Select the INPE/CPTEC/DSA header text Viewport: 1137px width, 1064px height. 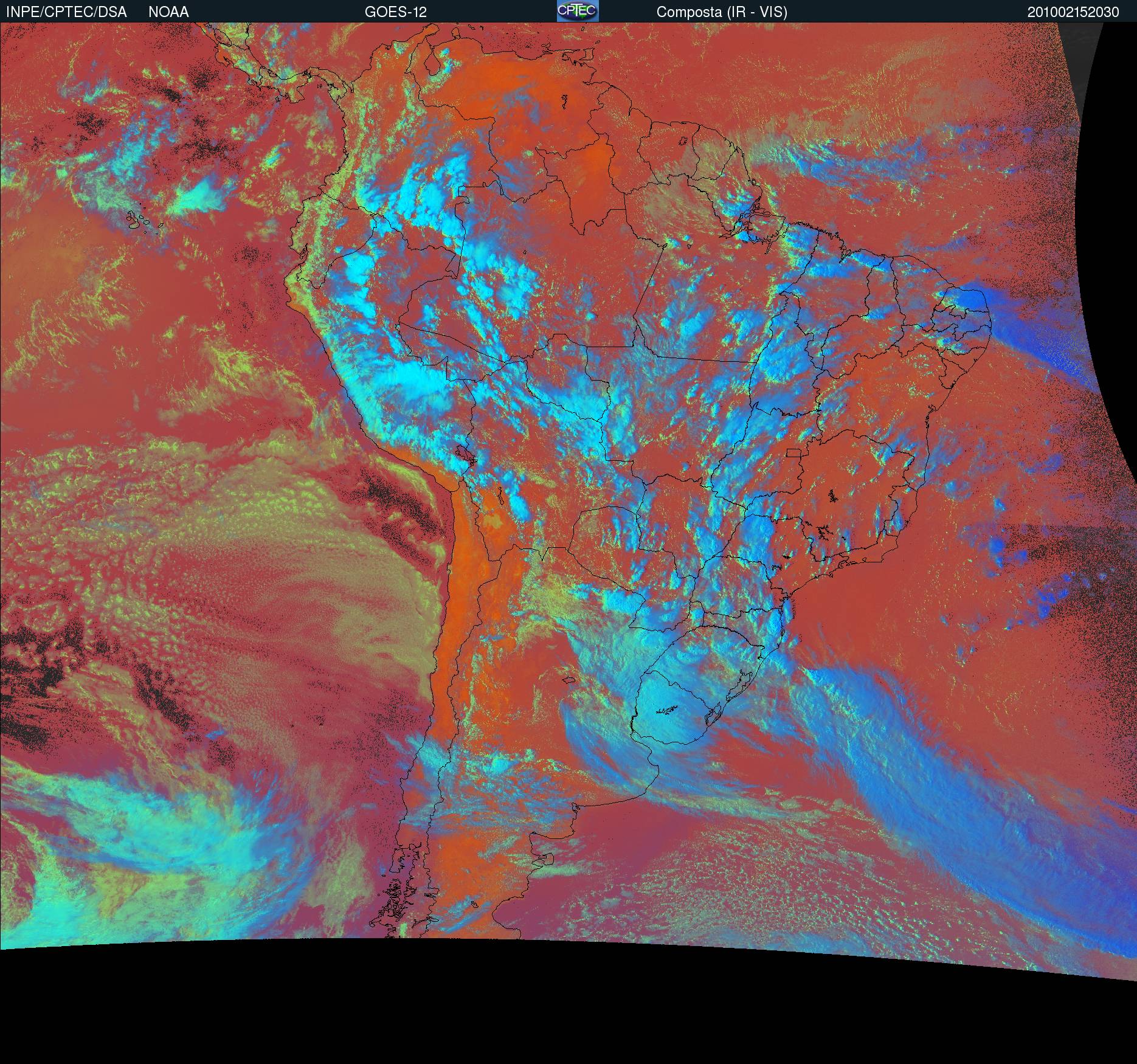pos(66,12)
